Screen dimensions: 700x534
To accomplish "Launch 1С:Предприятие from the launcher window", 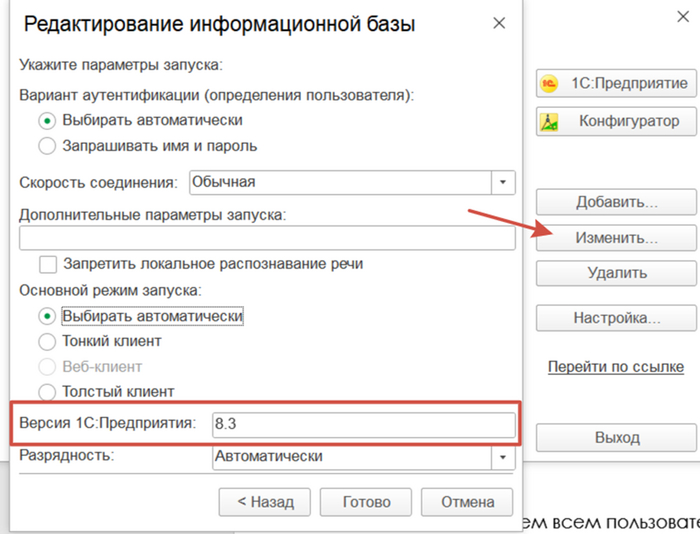I will pyautogui.click(x=616, y=83).
